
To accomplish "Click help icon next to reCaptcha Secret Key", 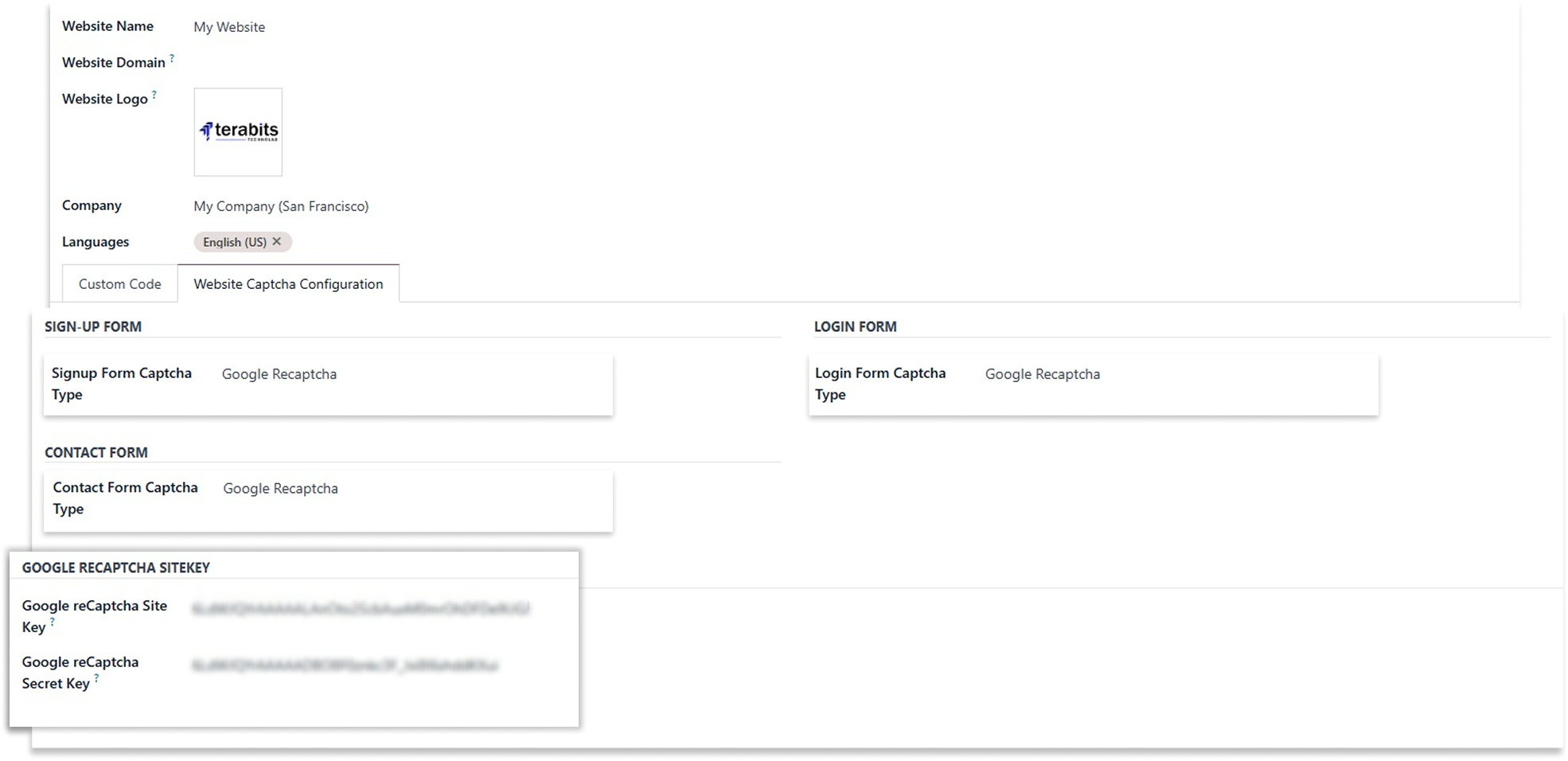I will 96,678.
